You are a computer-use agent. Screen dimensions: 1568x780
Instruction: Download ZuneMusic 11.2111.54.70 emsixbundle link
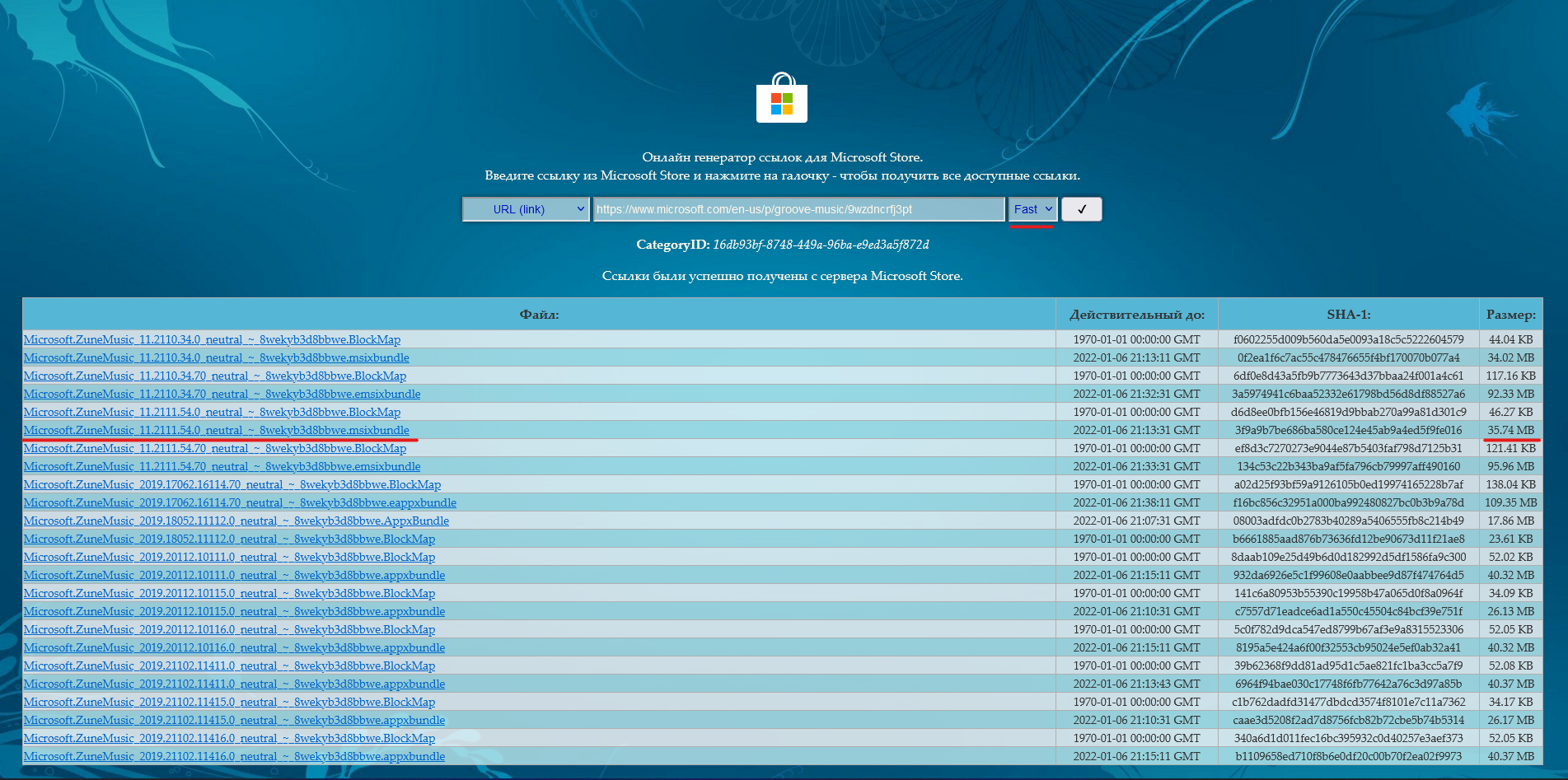point(222,466)
